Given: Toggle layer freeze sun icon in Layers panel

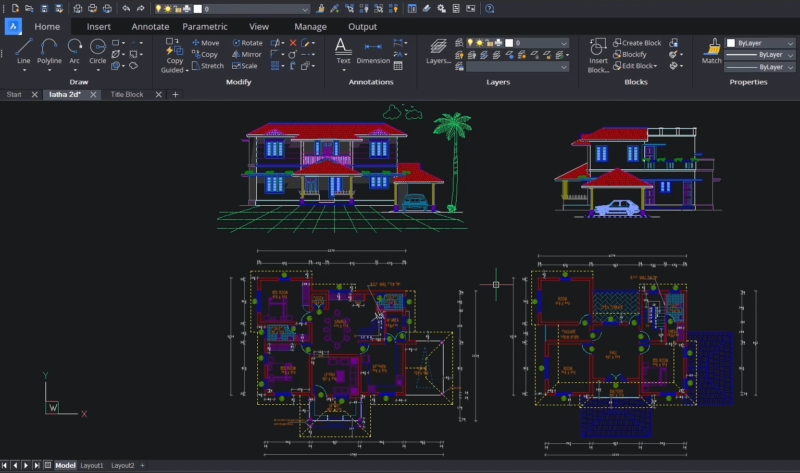Looking at the screenshot, I should [481, 43].
